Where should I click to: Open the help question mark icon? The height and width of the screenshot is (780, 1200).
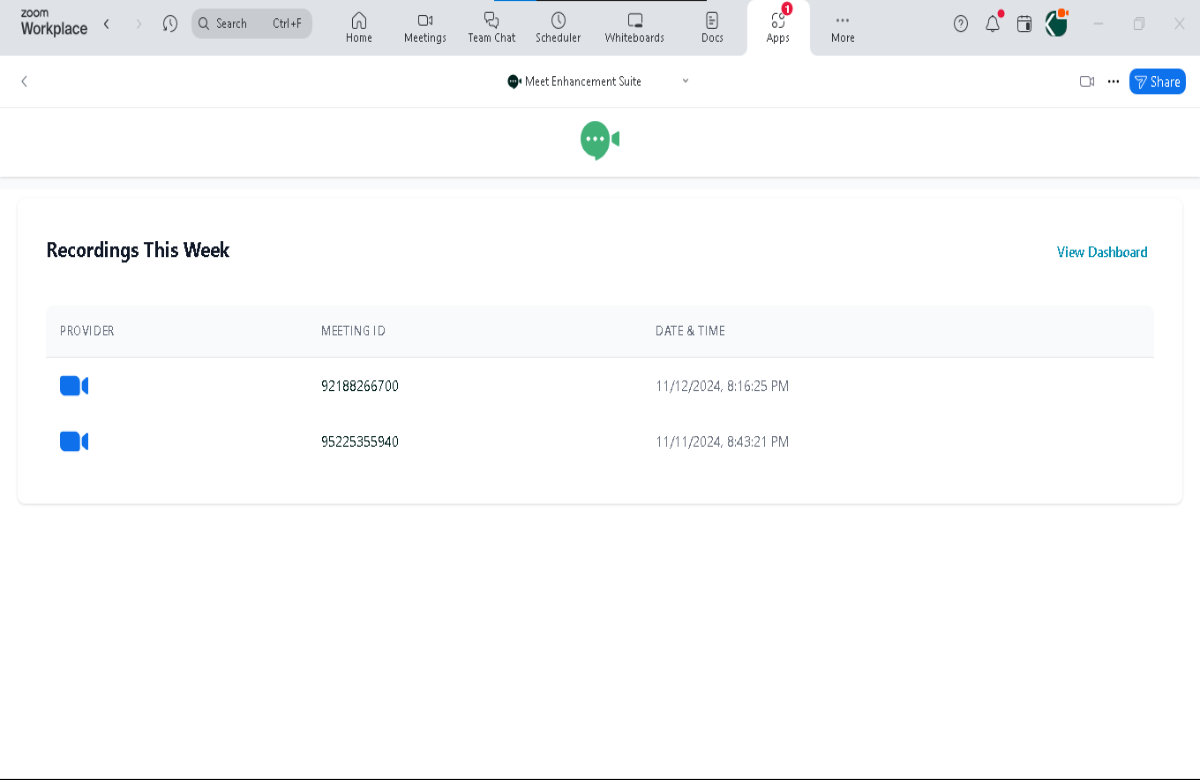[961, 24]
